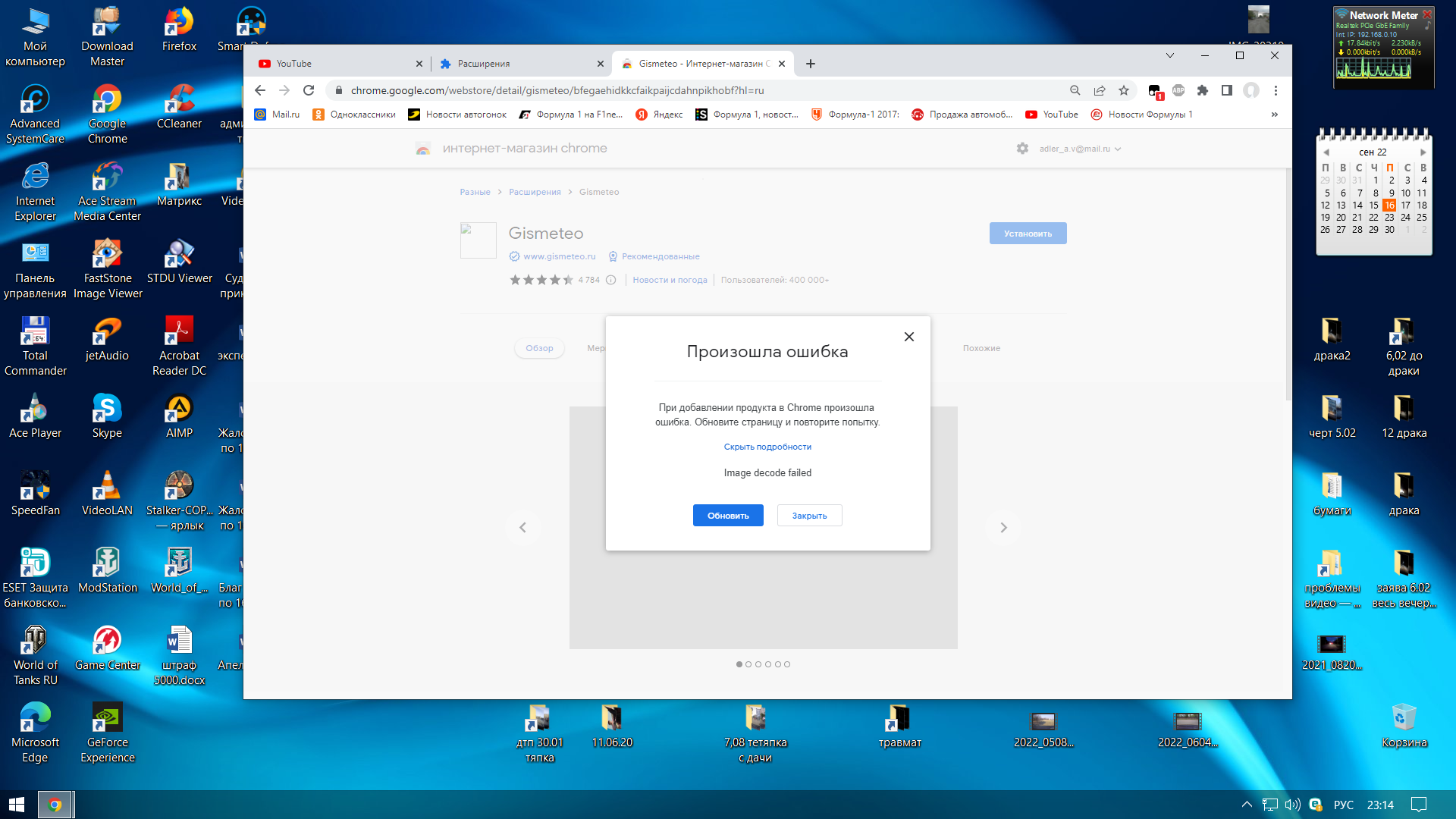Click the Установить install button

click(x=1028, y=234)
